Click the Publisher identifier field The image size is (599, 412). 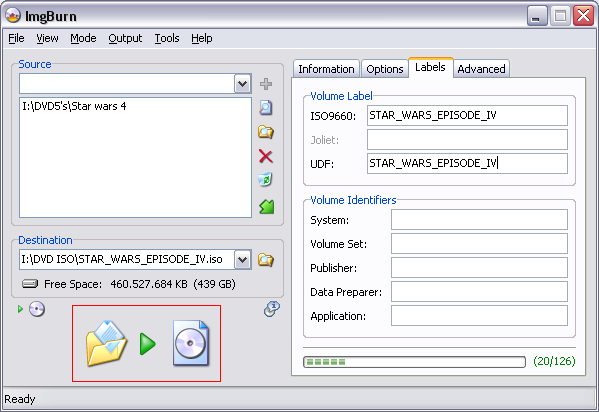[479, 268]
